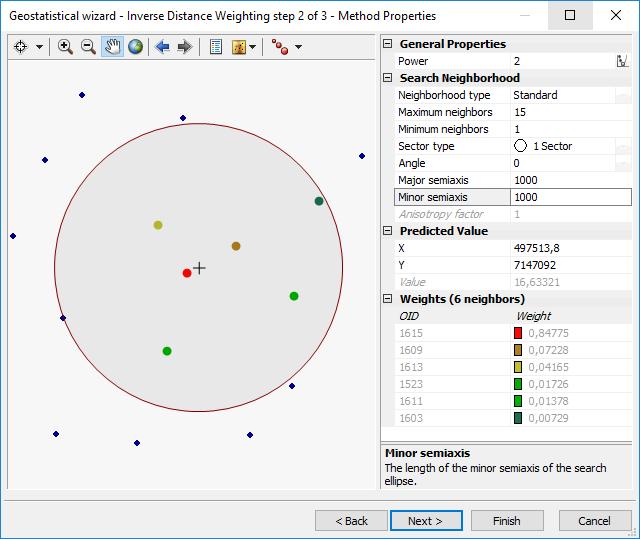This screenshot has height=539, width=640.
Task: Click the Full Extent globe icon
Action: 136,47
